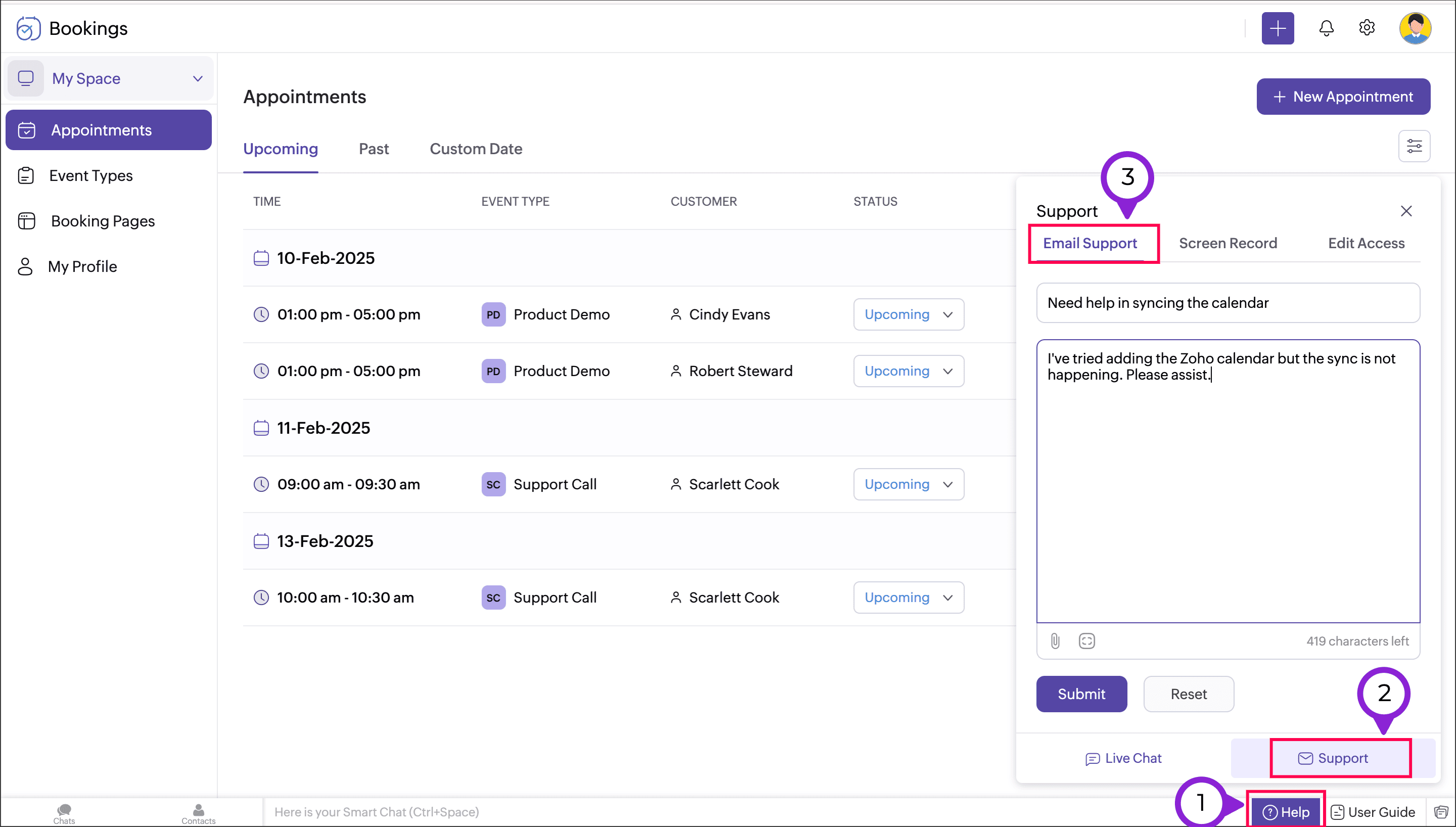The height and width of the screenshot is (827, 1456).
Task: Open the appointments filter icon
Action: tap(1414, 147)
